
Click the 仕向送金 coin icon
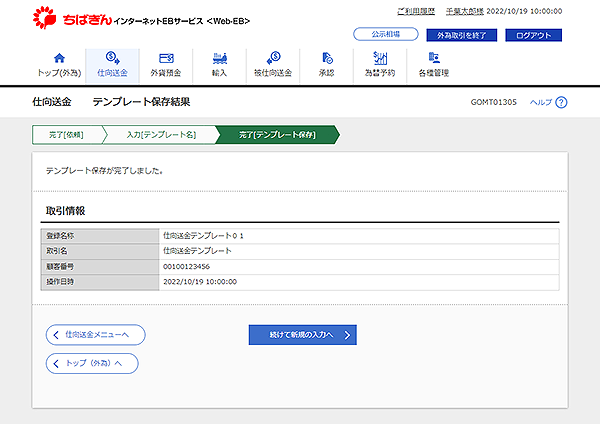pos(112,58)
